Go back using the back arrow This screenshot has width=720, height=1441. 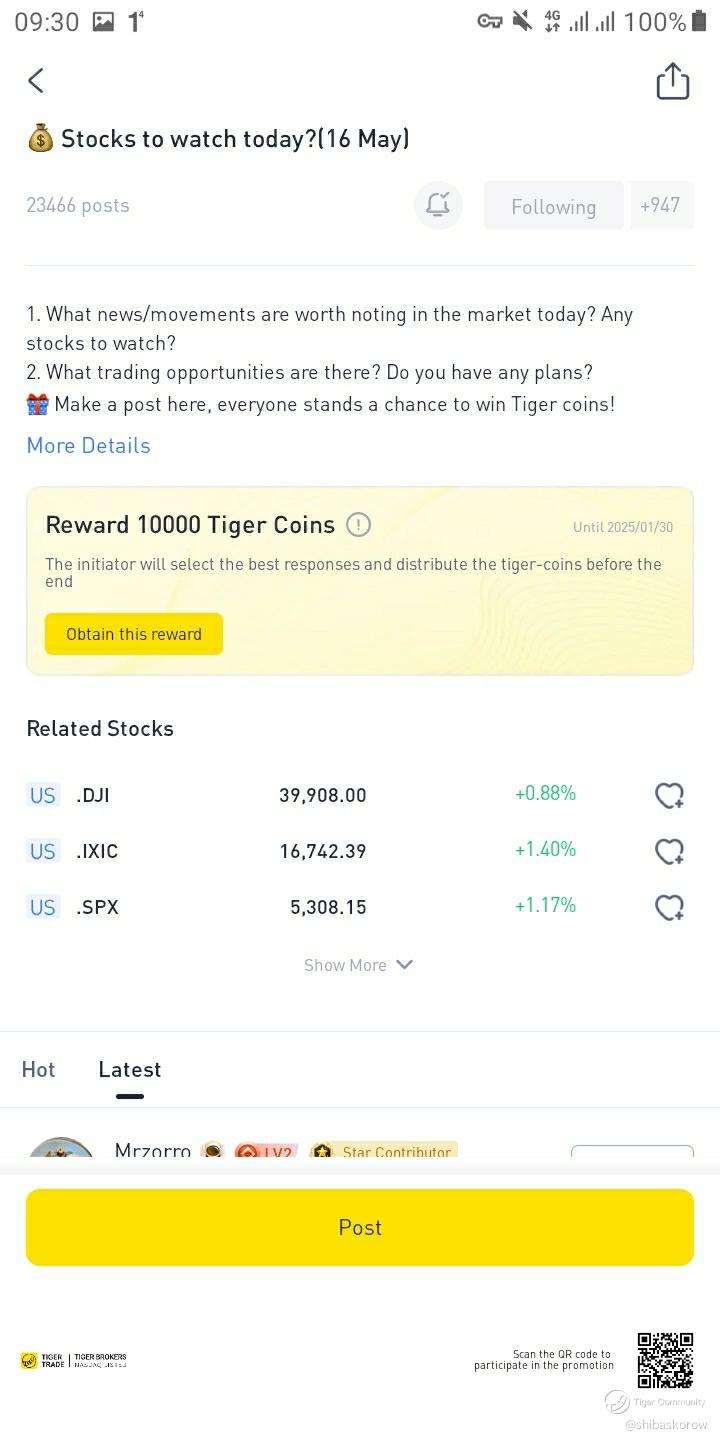36,81
